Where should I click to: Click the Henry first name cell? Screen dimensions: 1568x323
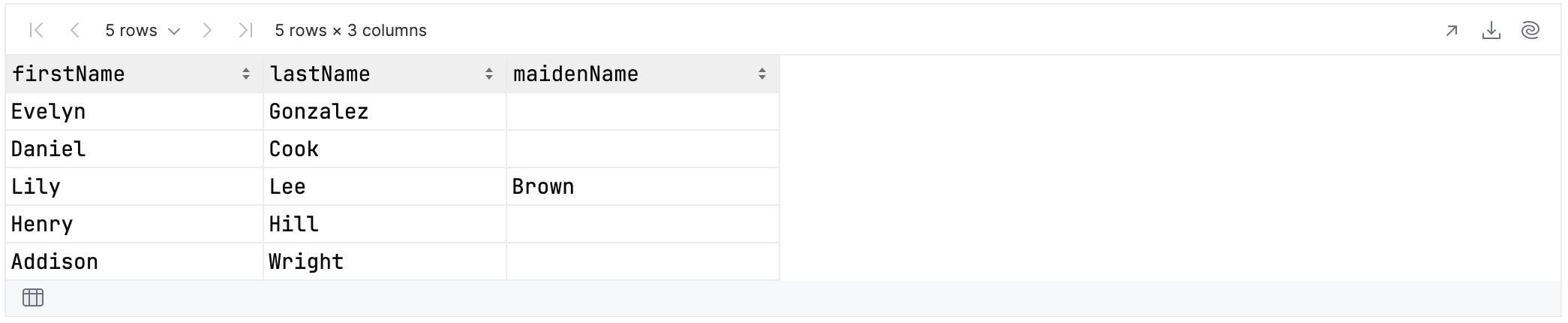(134, 224)
